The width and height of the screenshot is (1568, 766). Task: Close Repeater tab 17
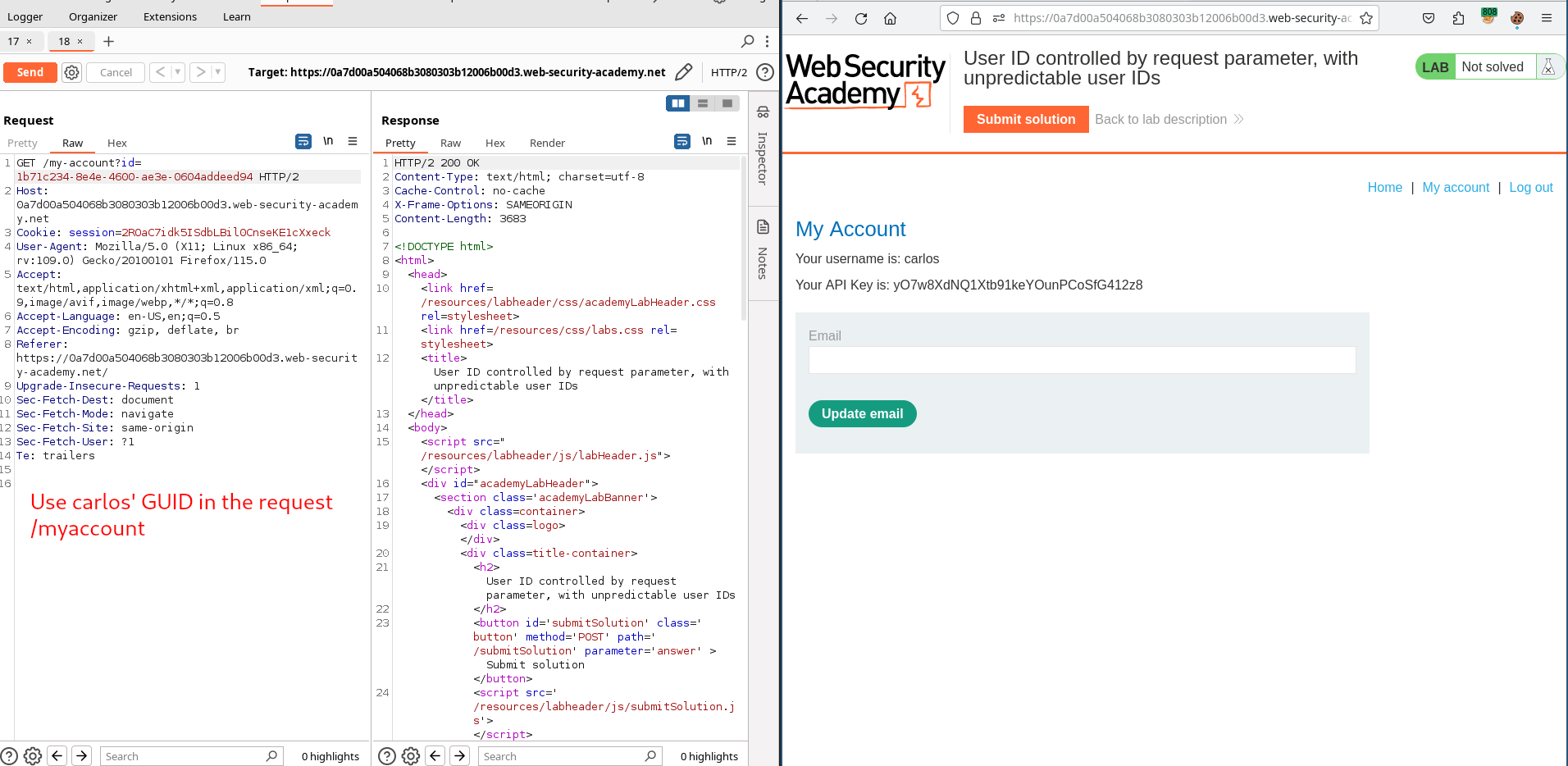tap(30, 41)
